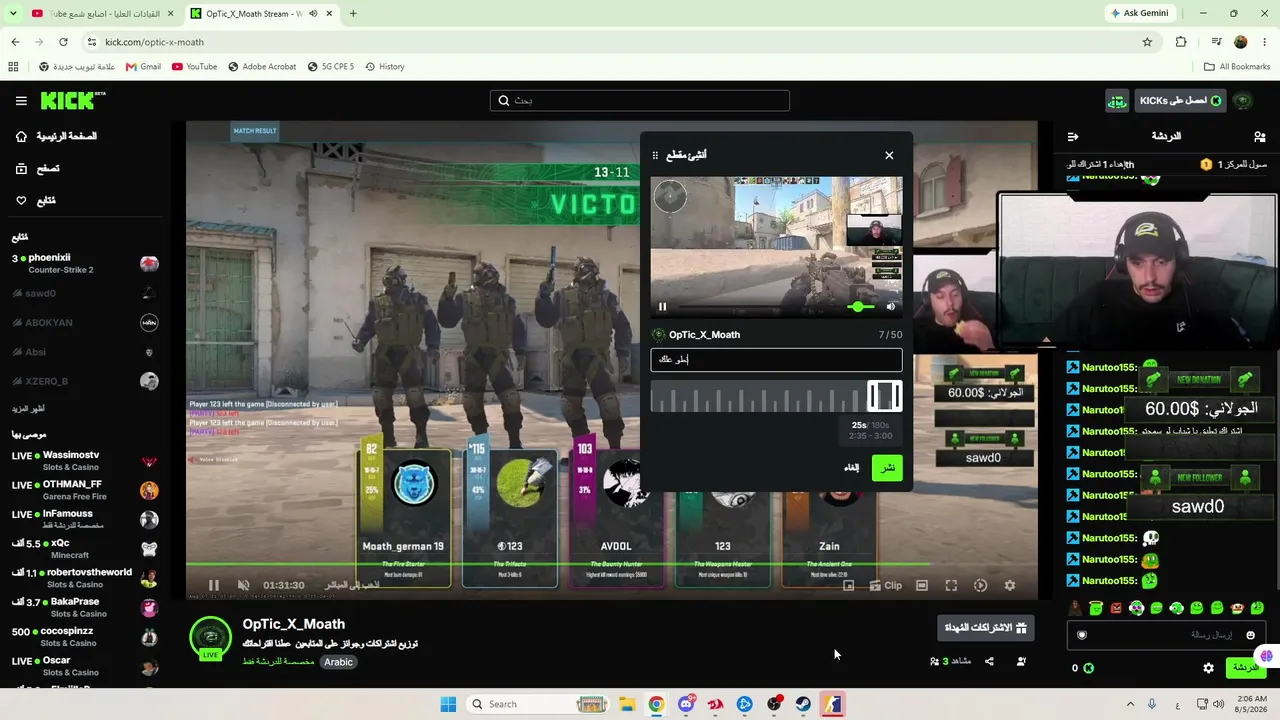Open the Kick sidebar hamburger menu

click(x=21, y=100)
